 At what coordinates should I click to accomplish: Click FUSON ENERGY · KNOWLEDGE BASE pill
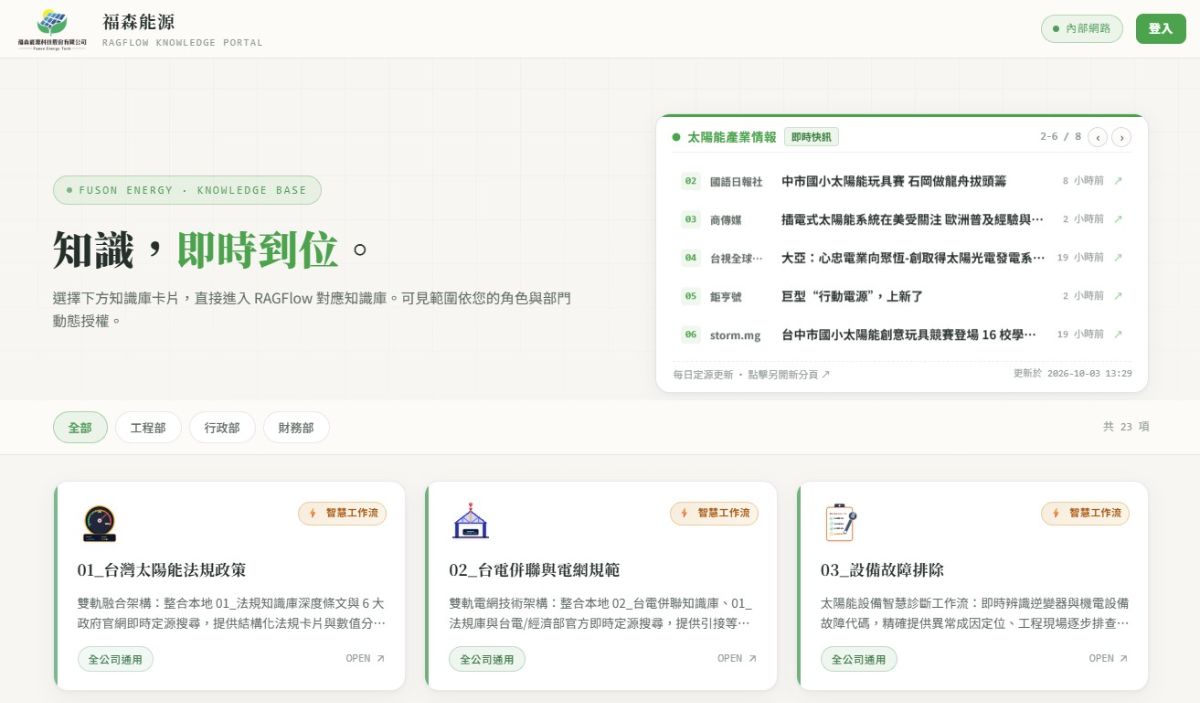point(187,190)
